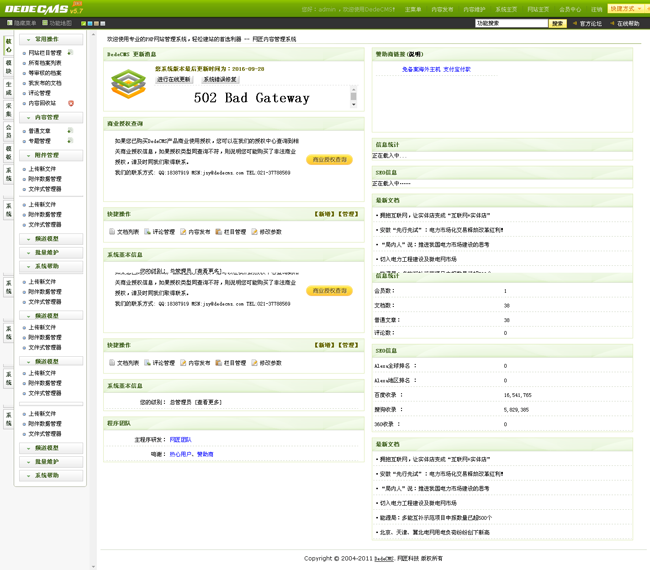
Task: Switch to the 核心 vertical sidebar tab
Action: [x=9, y=46]
